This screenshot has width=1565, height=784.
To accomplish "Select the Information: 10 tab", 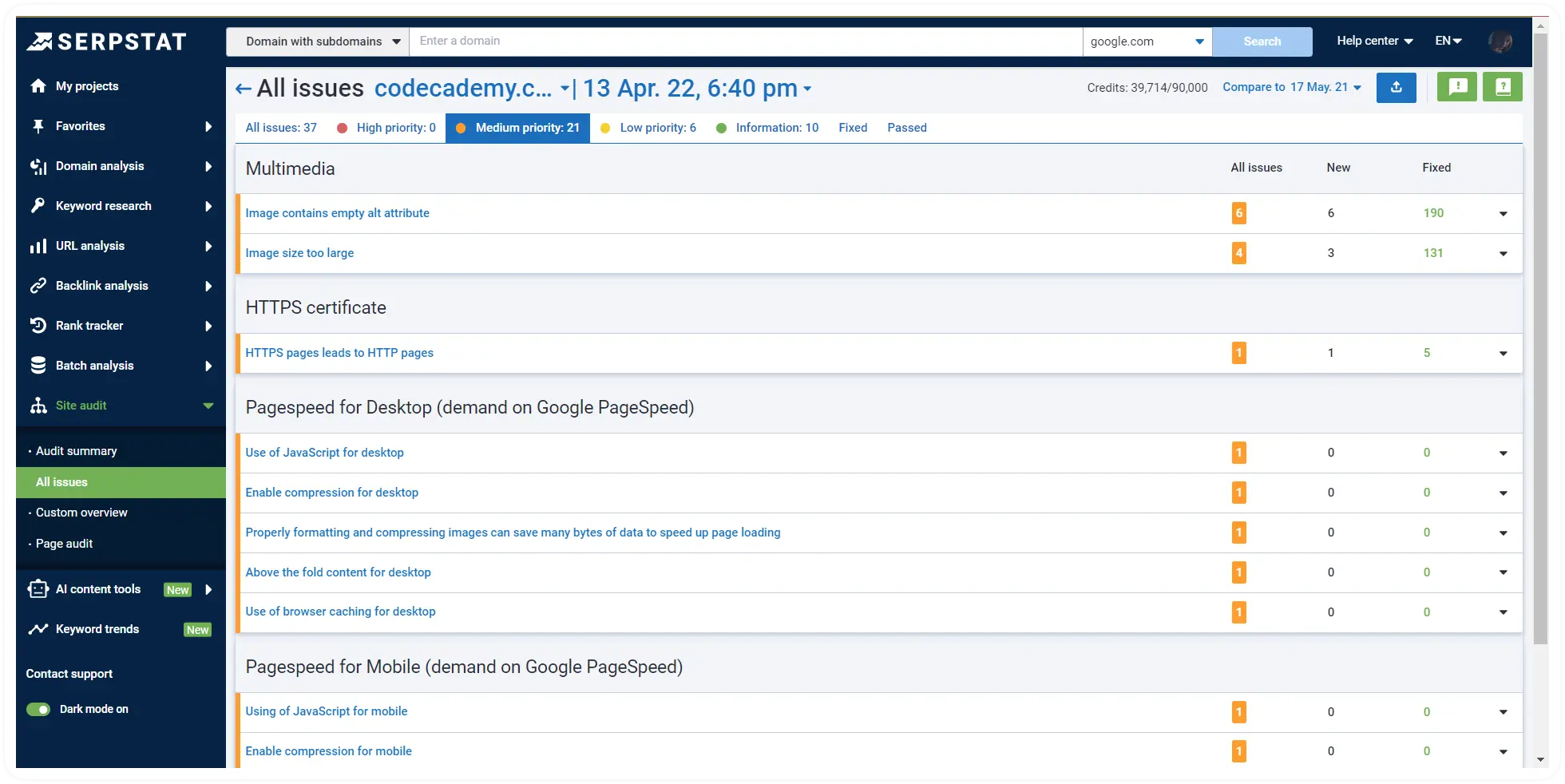I will point(767,128).
